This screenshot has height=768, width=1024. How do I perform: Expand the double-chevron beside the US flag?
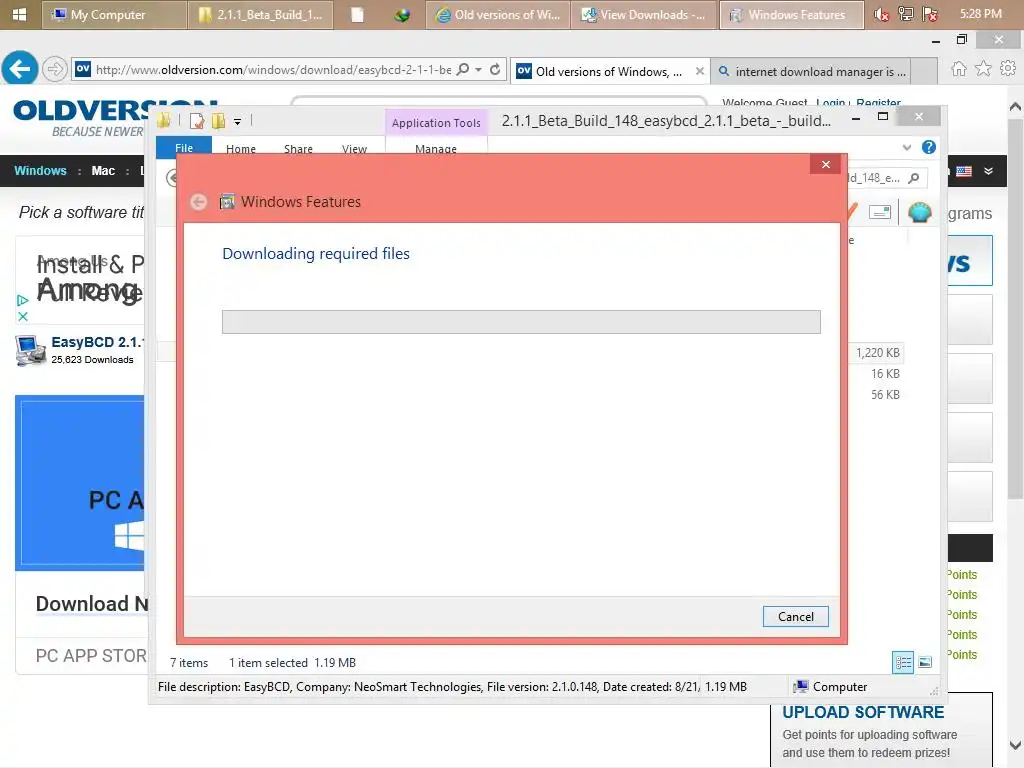tap(989, 171)
